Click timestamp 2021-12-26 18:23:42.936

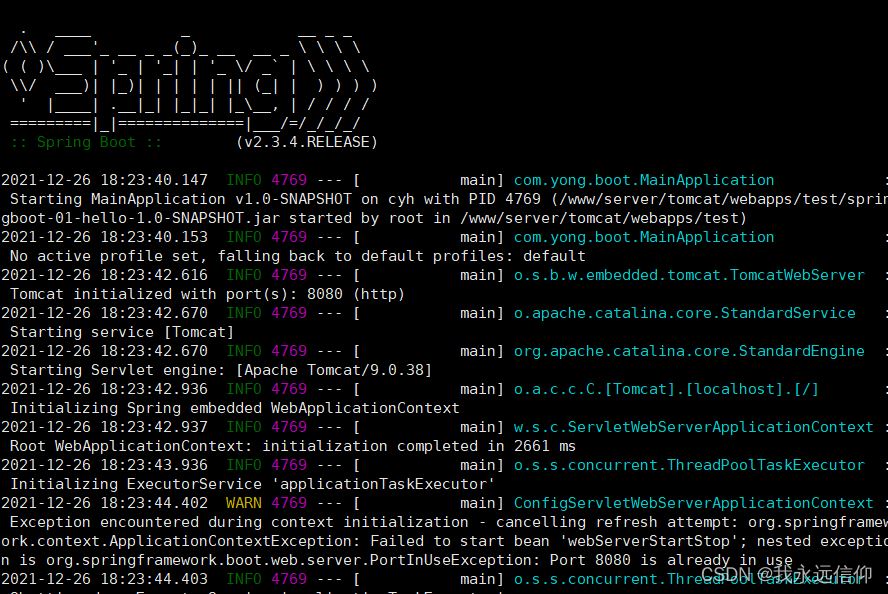tap(104, 389)
